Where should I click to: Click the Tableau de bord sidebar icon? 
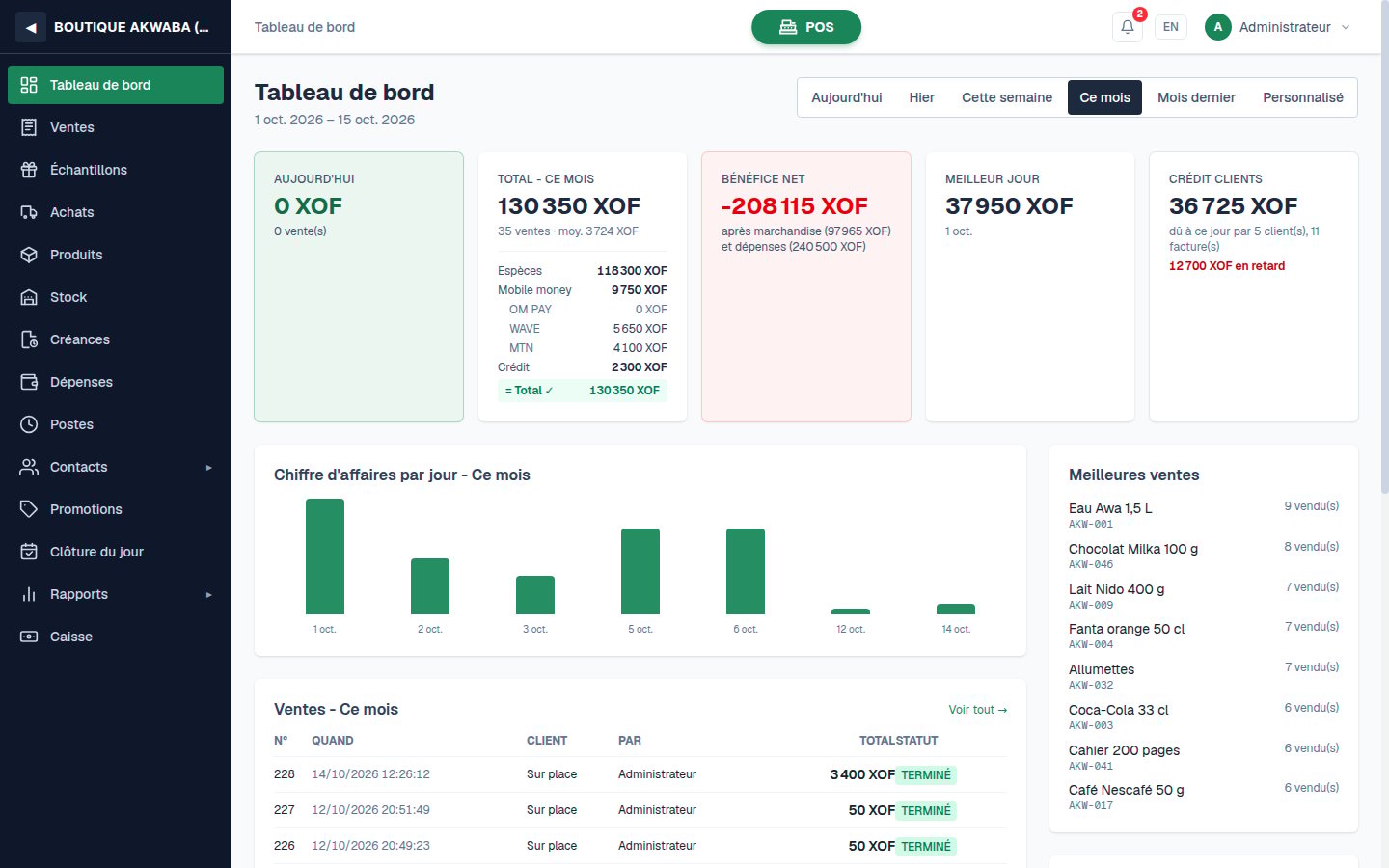(29, 85)
